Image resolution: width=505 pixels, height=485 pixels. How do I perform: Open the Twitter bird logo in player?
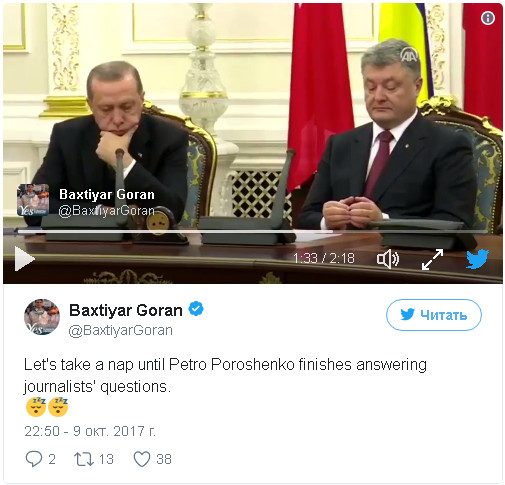tap(477, 258)
